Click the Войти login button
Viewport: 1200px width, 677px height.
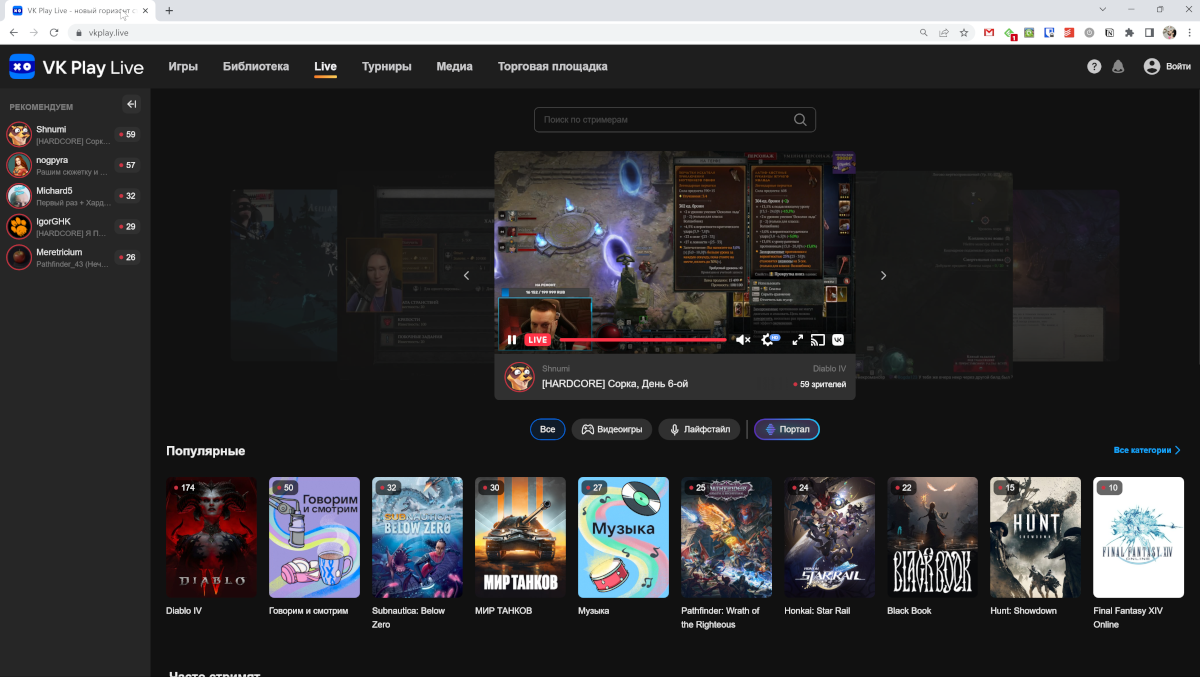1167,67
